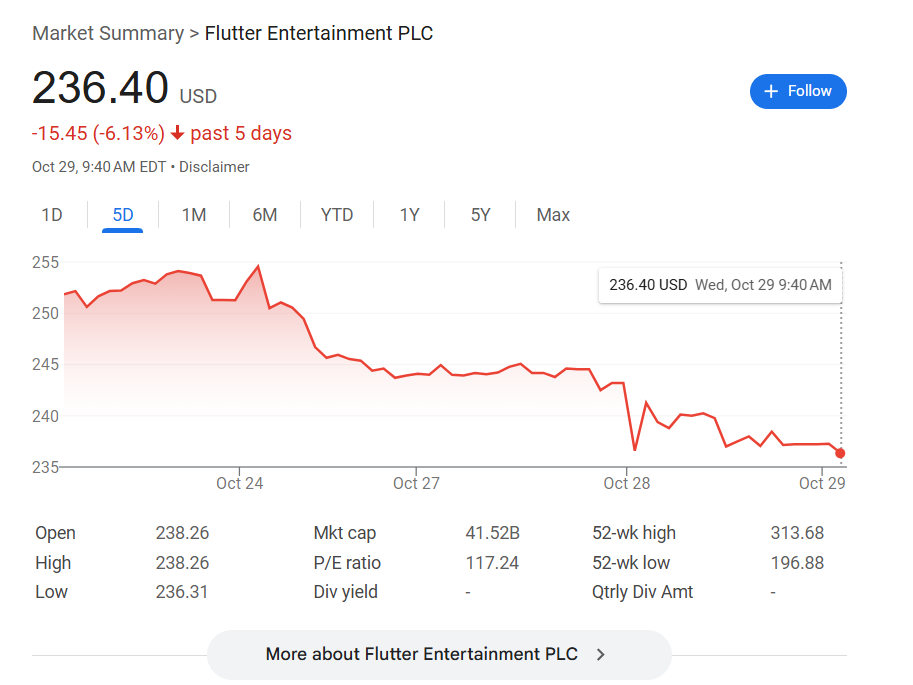Click the Oct 27 date axis label

[x=416, y=484]
